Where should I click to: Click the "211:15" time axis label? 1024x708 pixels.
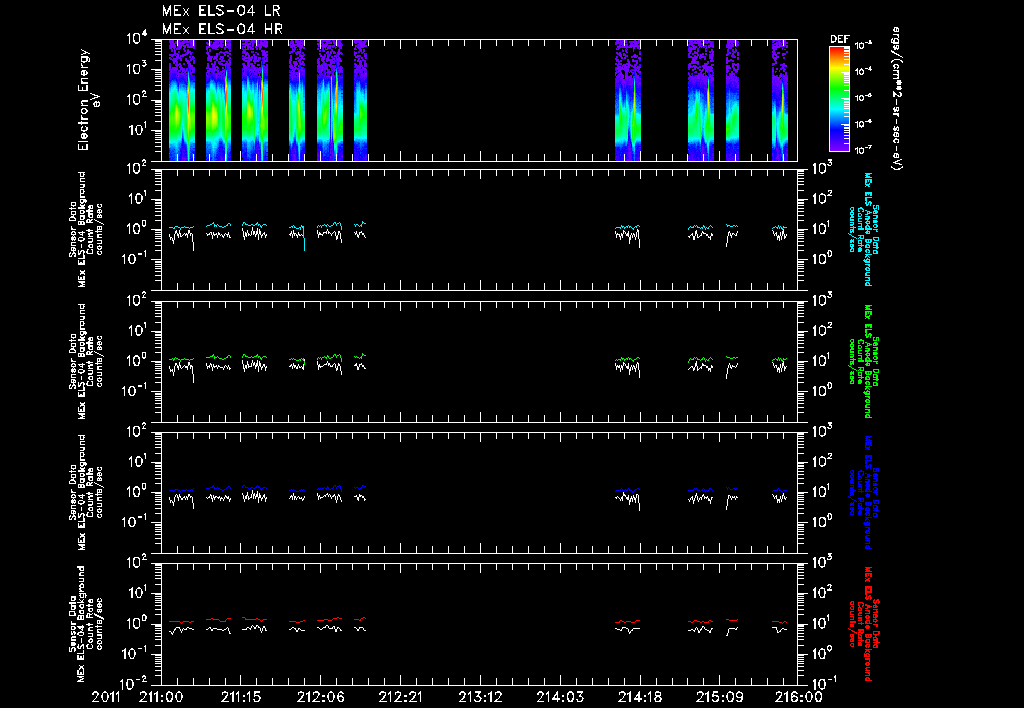pyautogui.click(x=241, y=697)
